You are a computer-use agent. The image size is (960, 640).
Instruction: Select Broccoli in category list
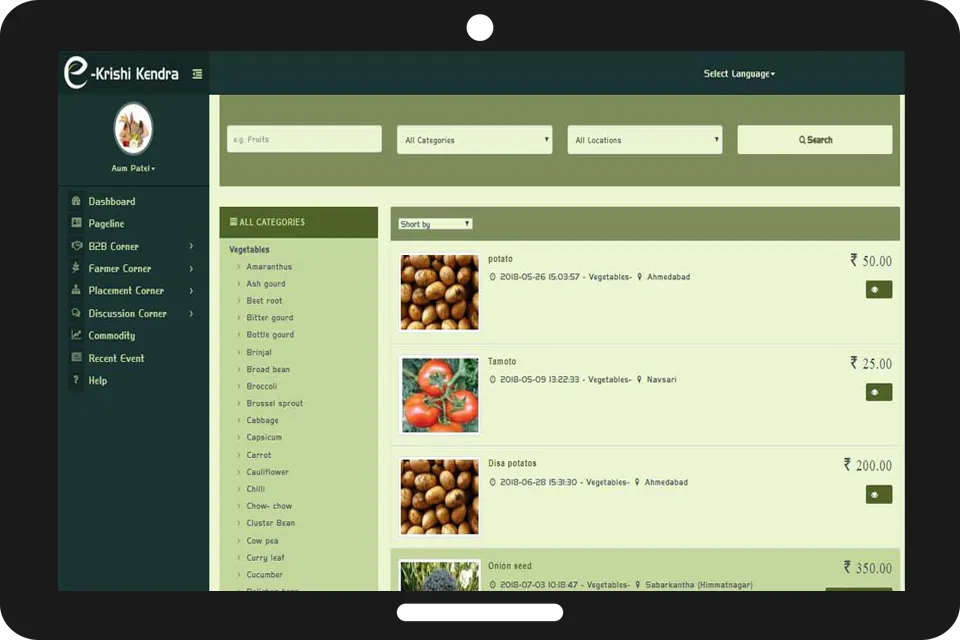(x=261, y=386)
